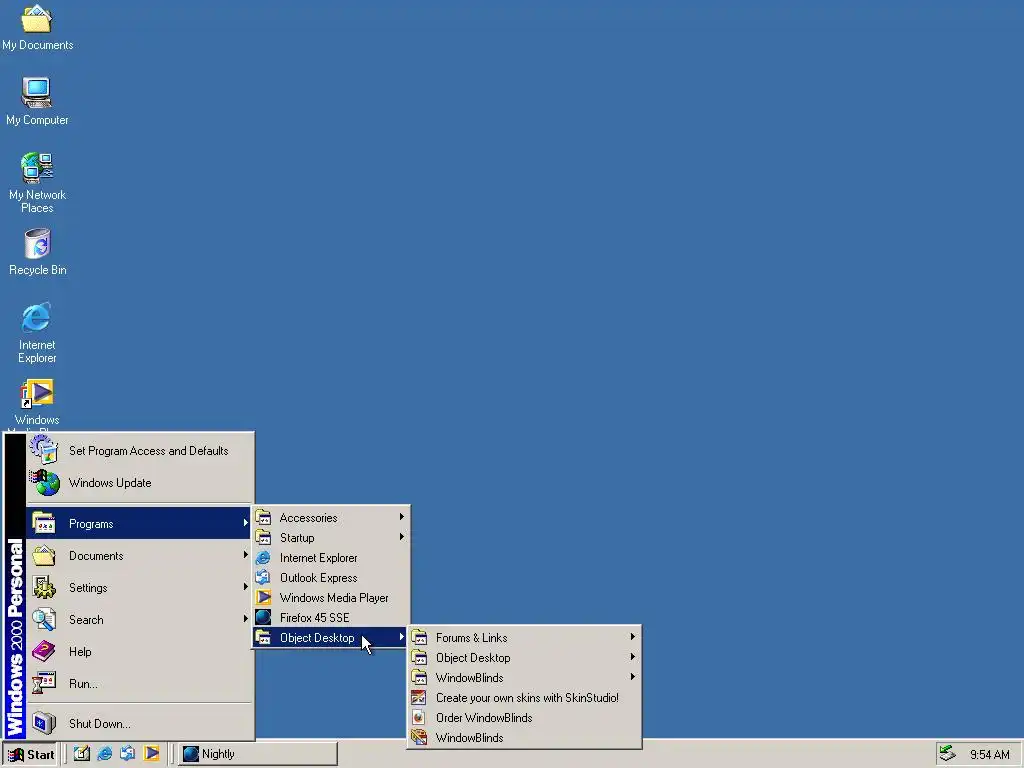Viewport: 1024px width, 768px height.
Task: Launch Windows Media Player from Quick Launch bar
Action: click(152, 754)
